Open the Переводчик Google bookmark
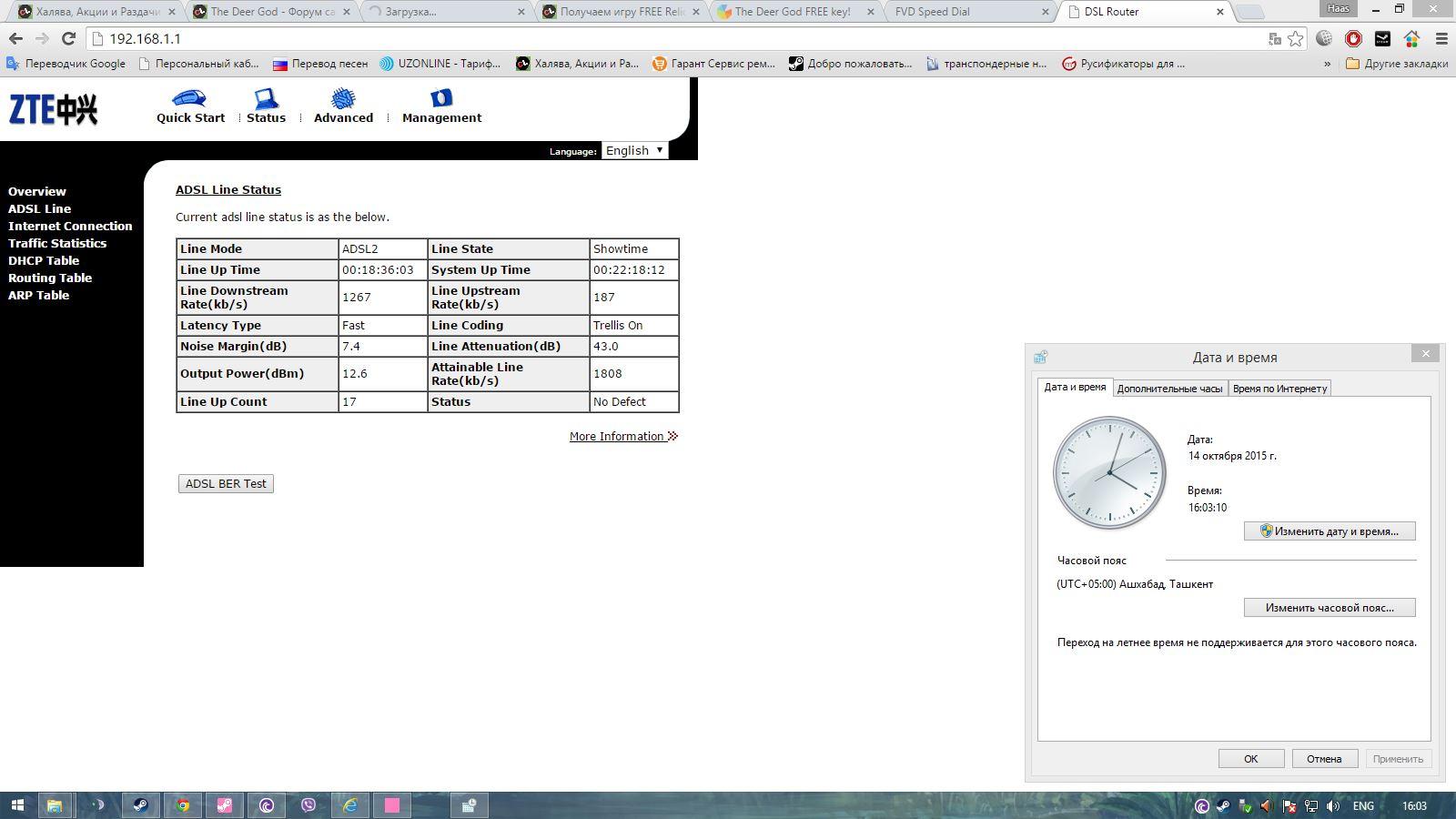Viewport: 1456px width, 819px height. tap(66, 64)
